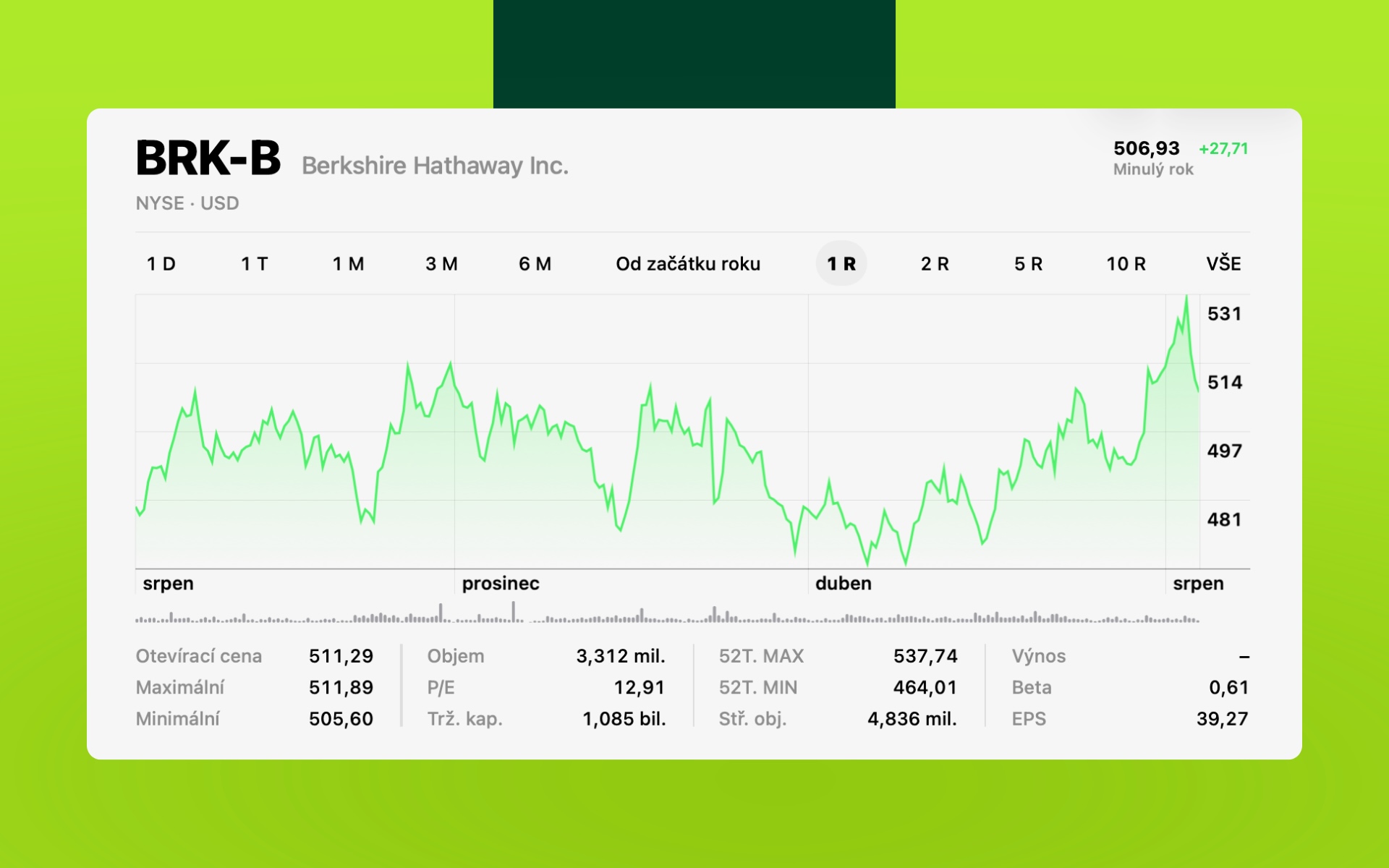Click the duben marker on the chart axis
Viewport: 1389px width, 868px height.
click(844, 584)
